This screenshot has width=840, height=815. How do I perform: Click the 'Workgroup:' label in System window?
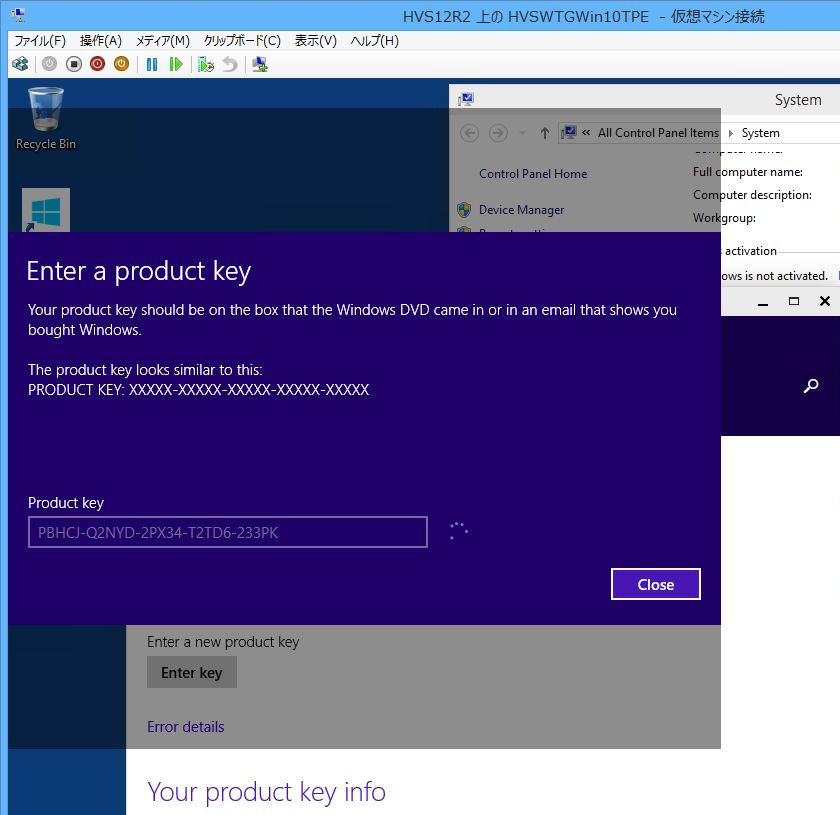point(724,218)
